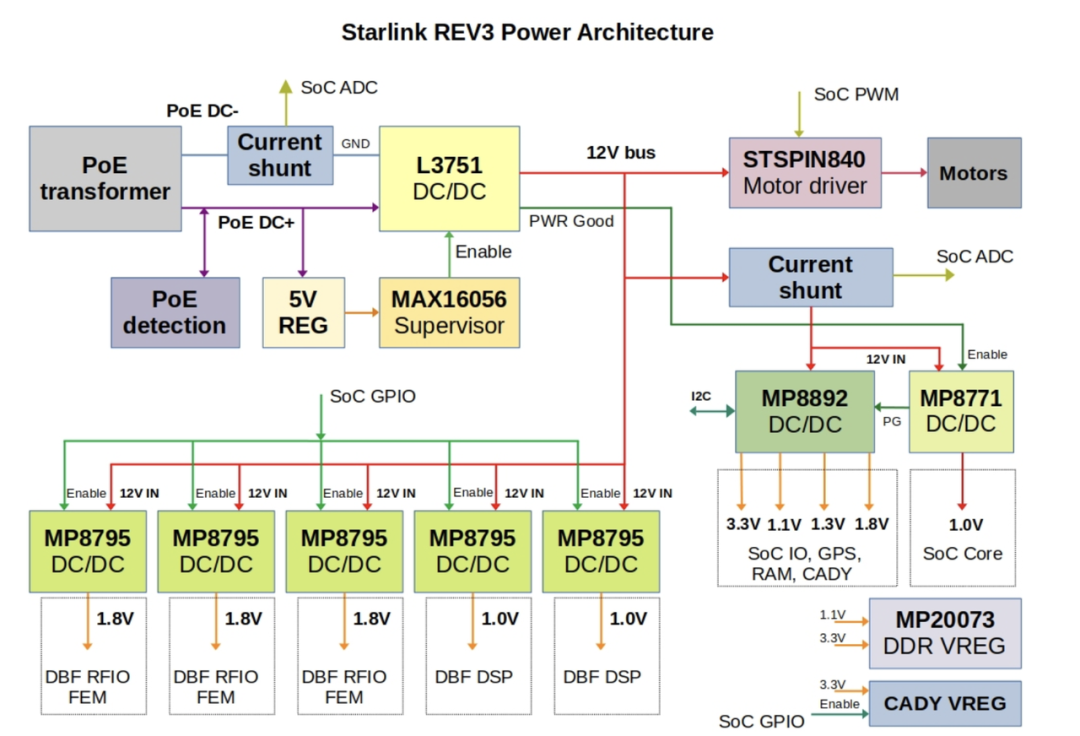Click the CADY VREG block
Viewport: 1080px width, 736px height.
[945, 703]
